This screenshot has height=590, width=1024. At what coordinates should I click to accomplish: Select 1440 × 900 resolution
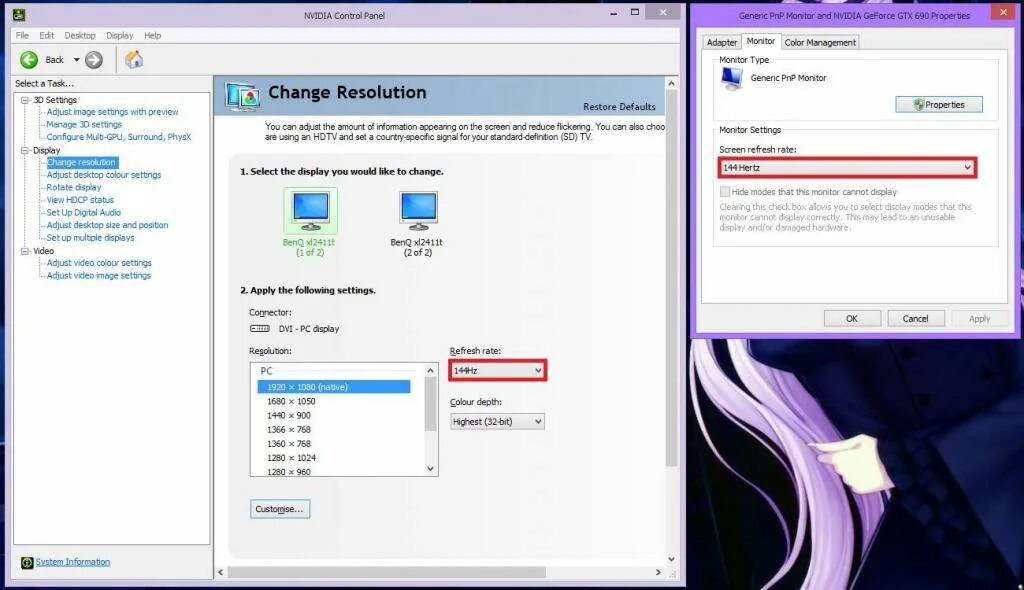(x=289, y=416)
